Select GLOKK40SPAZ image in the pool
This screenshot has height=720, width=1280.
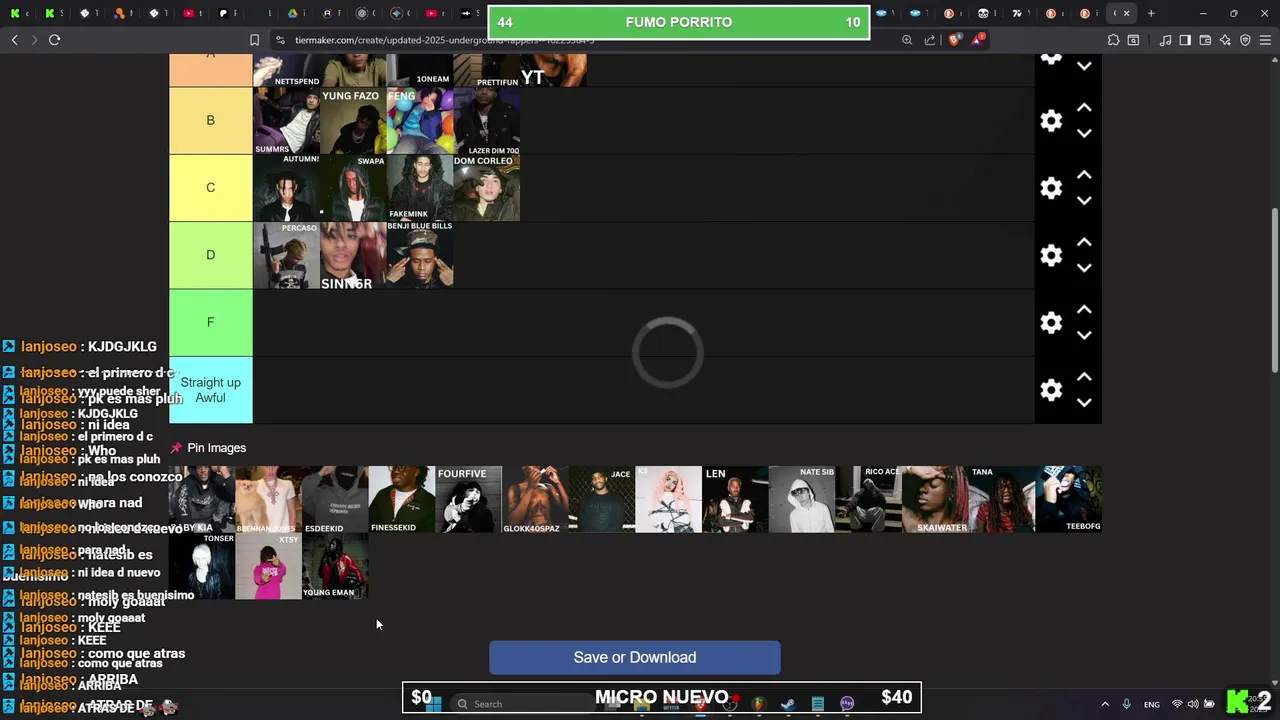click(x=535, y=499)
